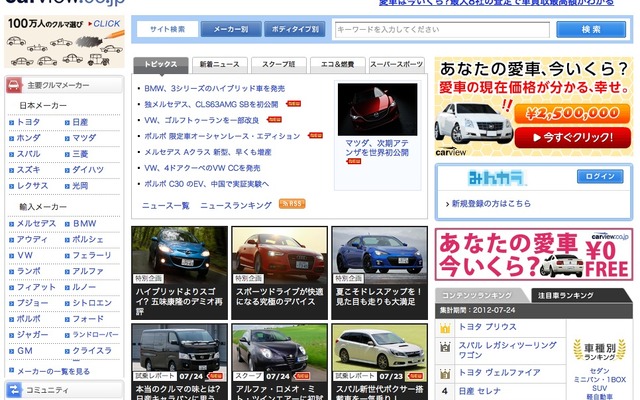Open the ジャガー maker link
Viewport: 640px width, 400px height.
(32, 335)
